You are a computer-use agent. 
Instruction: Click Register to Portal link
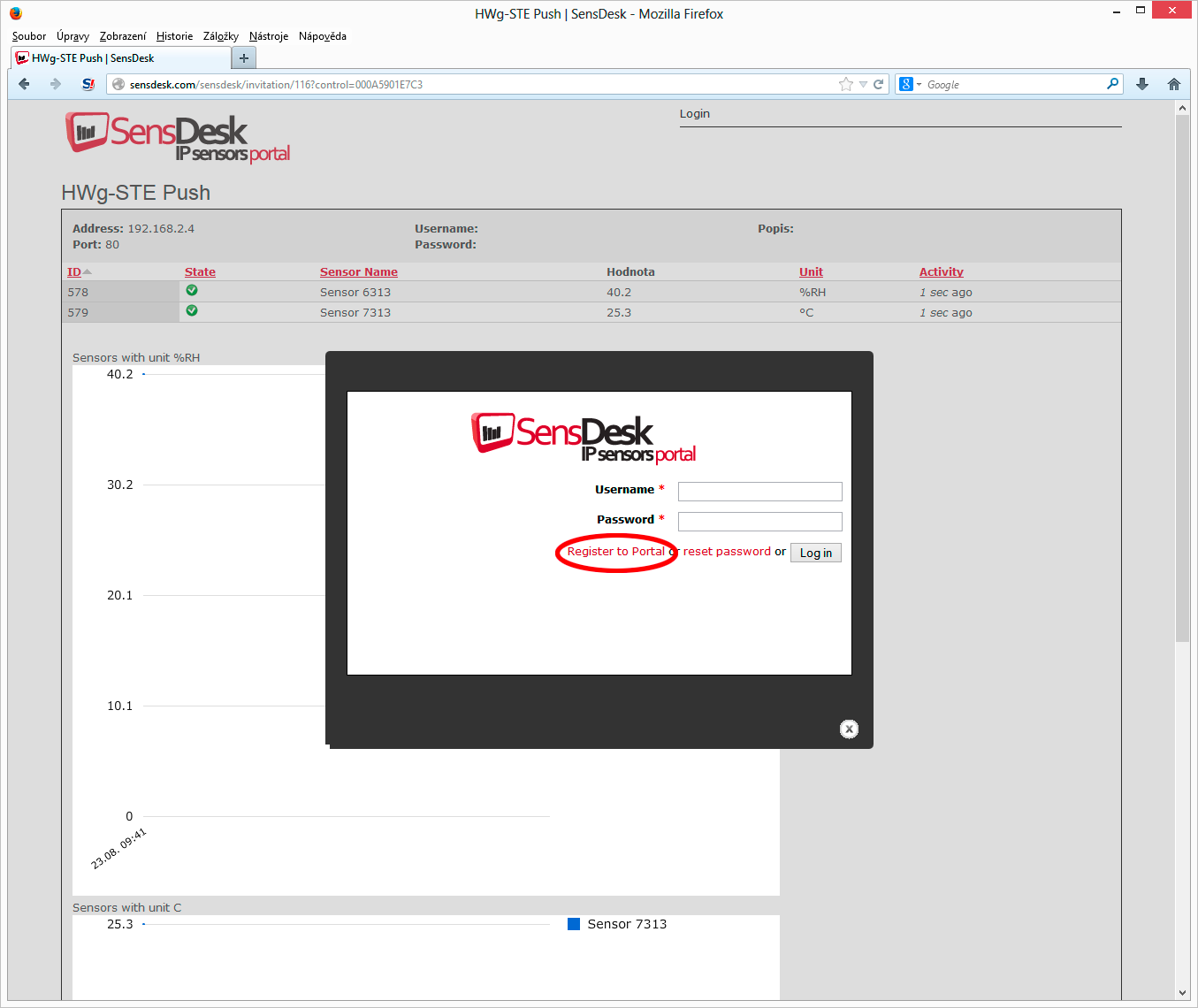coord(615,551)
